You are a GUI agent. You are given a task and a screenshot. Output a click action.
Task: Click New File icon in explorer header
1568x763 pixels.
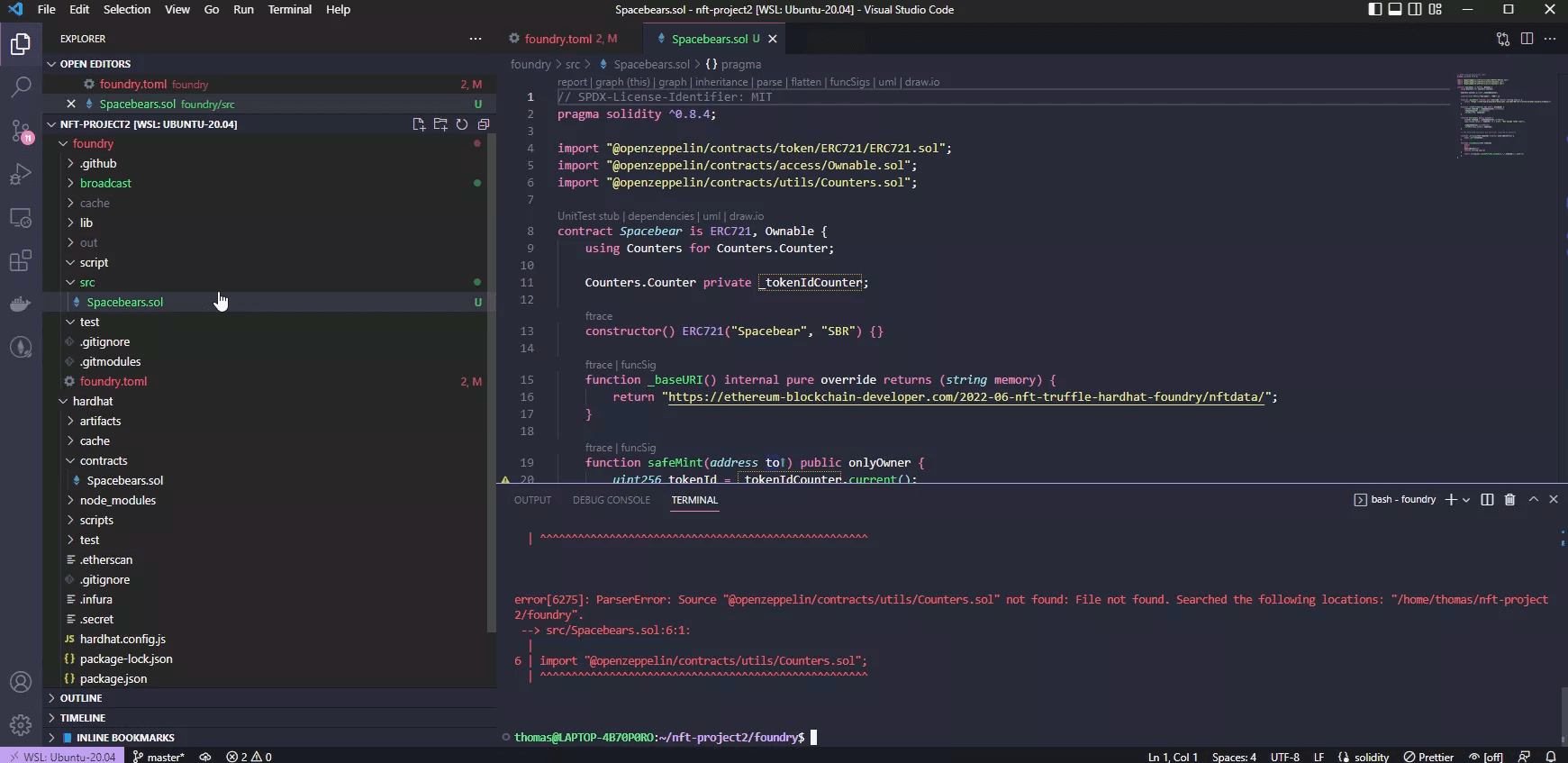tap(419, 124)
